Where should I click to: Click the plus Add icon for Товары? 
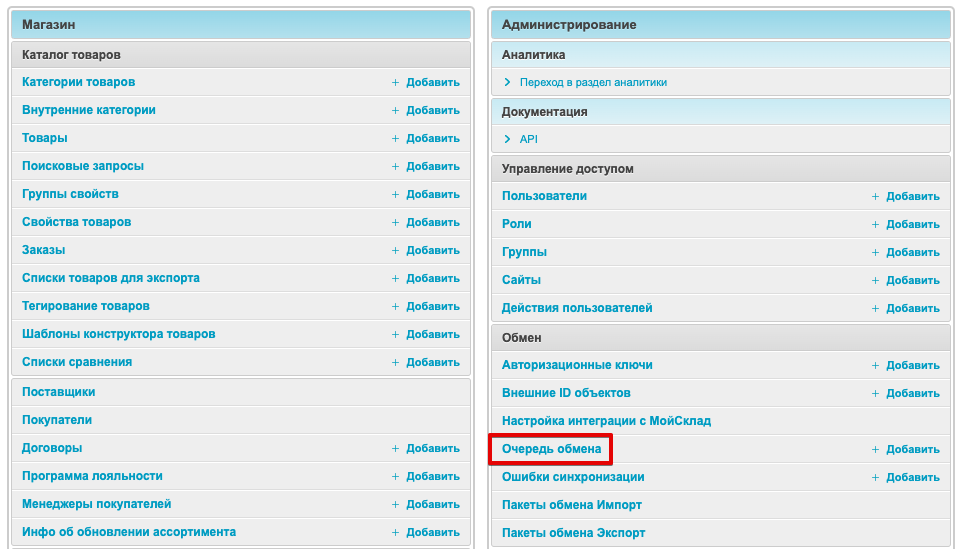tap(395, 138)
